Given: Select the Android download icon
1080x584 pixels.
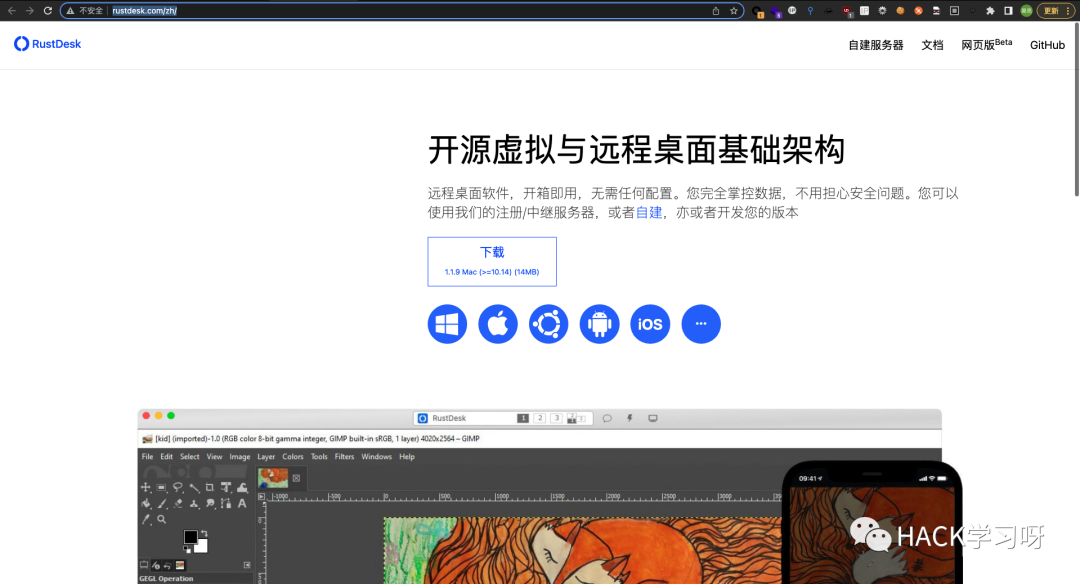Looking at the screenshot, I should tap(599, 324).
